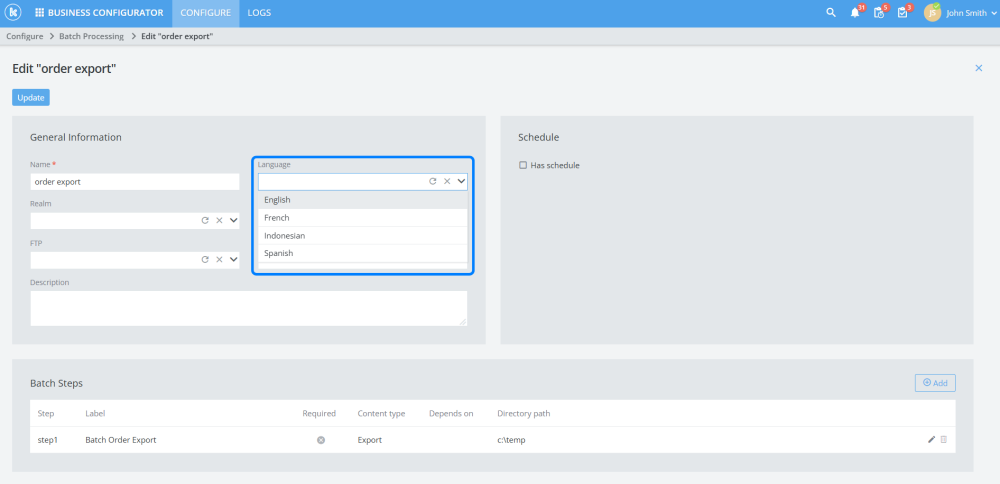Switch to the Configure tab
1000x484 pixels.
pyautogui.click(x=205, y=13)
